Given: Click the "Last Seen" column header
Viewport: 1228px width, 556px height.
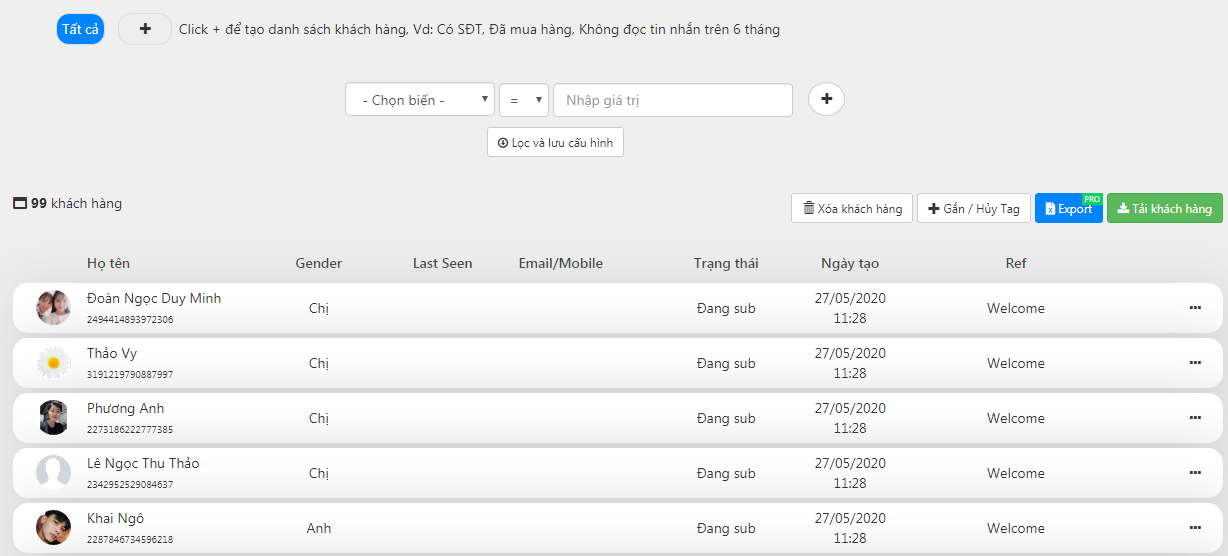Looking at the screenshot, I should [x=443, y=263].
